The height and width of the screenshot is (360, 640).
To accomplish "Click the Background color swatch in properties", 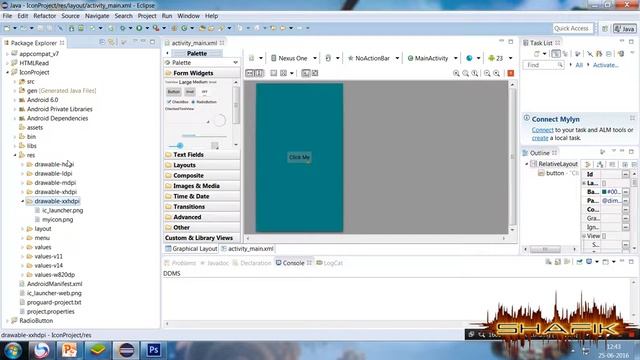I will (604, 192).
